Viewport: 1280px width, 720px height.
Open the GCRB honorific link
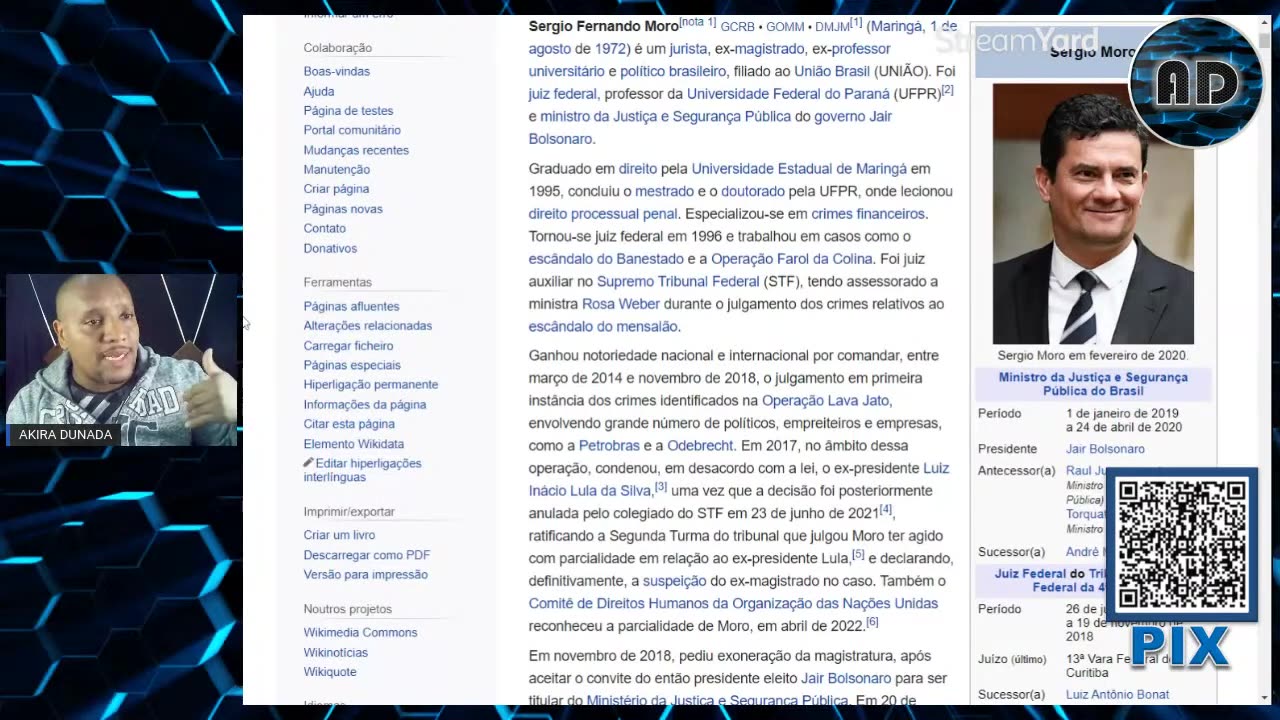pos(738,27)
